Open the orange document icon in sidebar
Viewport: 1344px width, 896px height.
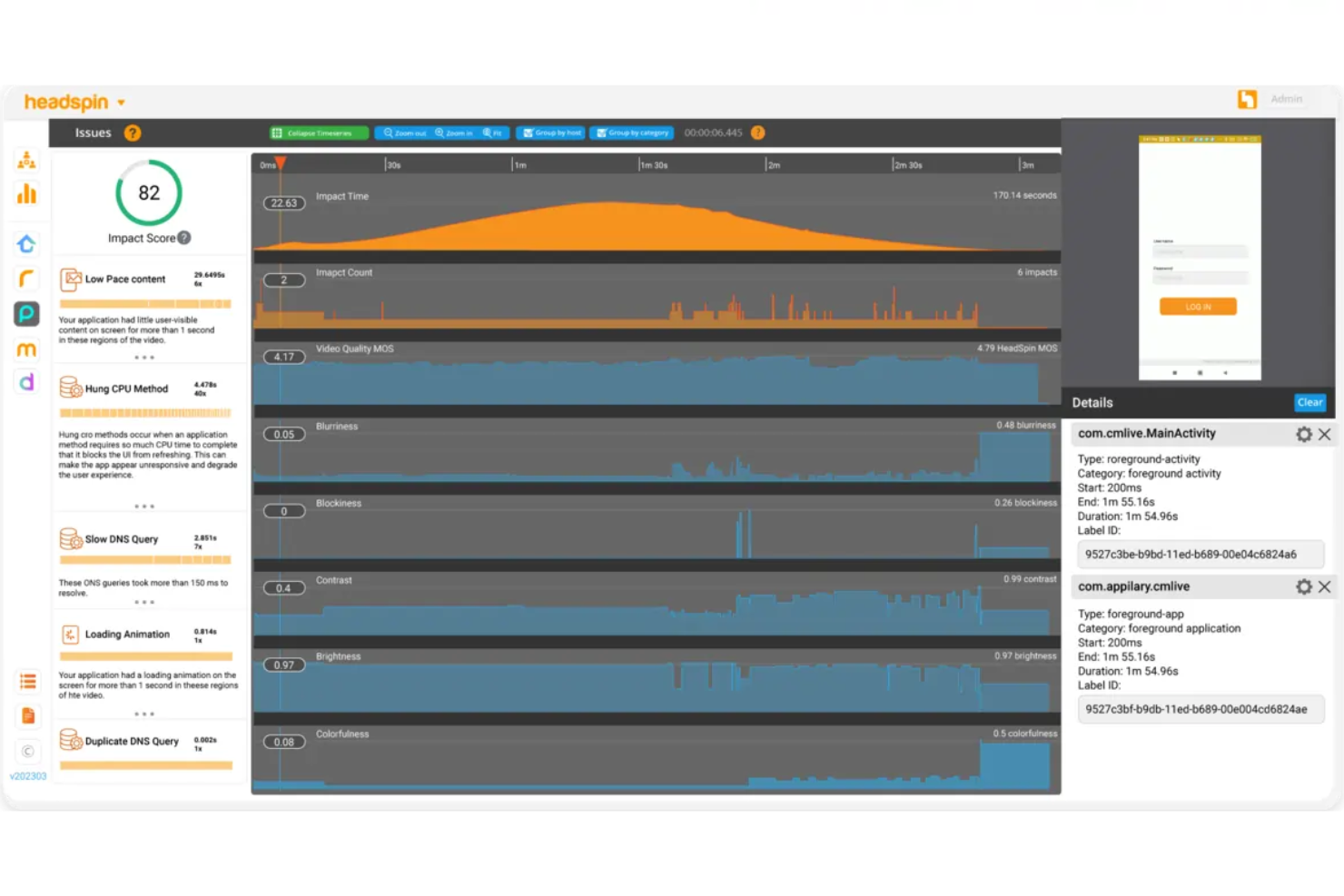click(x=28, y=716)
